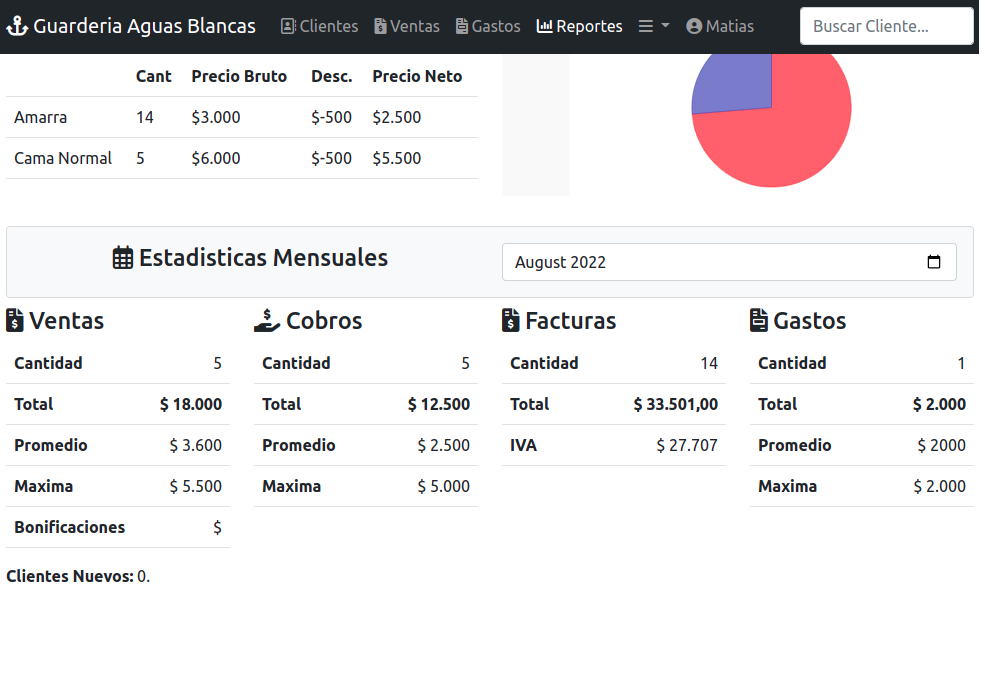This screenshot has height=680, width=985.
Task: Click the Facturas total $ 33.501,00 value
Action: click(x=676, y=404)
